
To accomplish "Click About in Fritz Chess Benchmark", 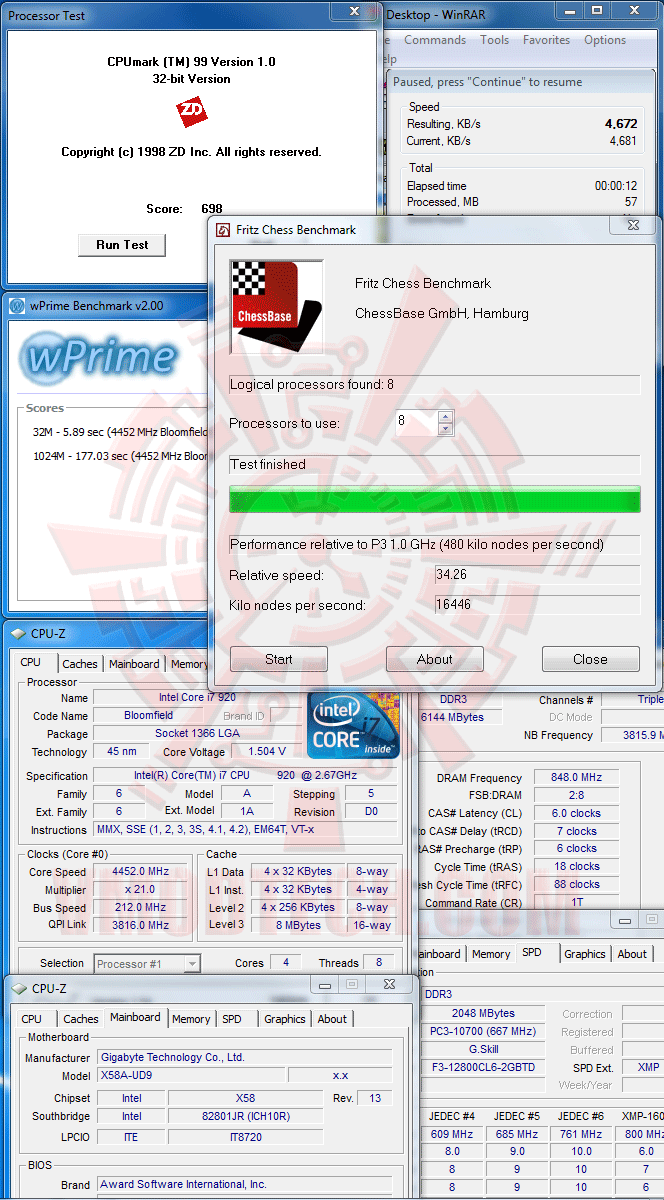I will pyautogui.click(x=435, y=659).
